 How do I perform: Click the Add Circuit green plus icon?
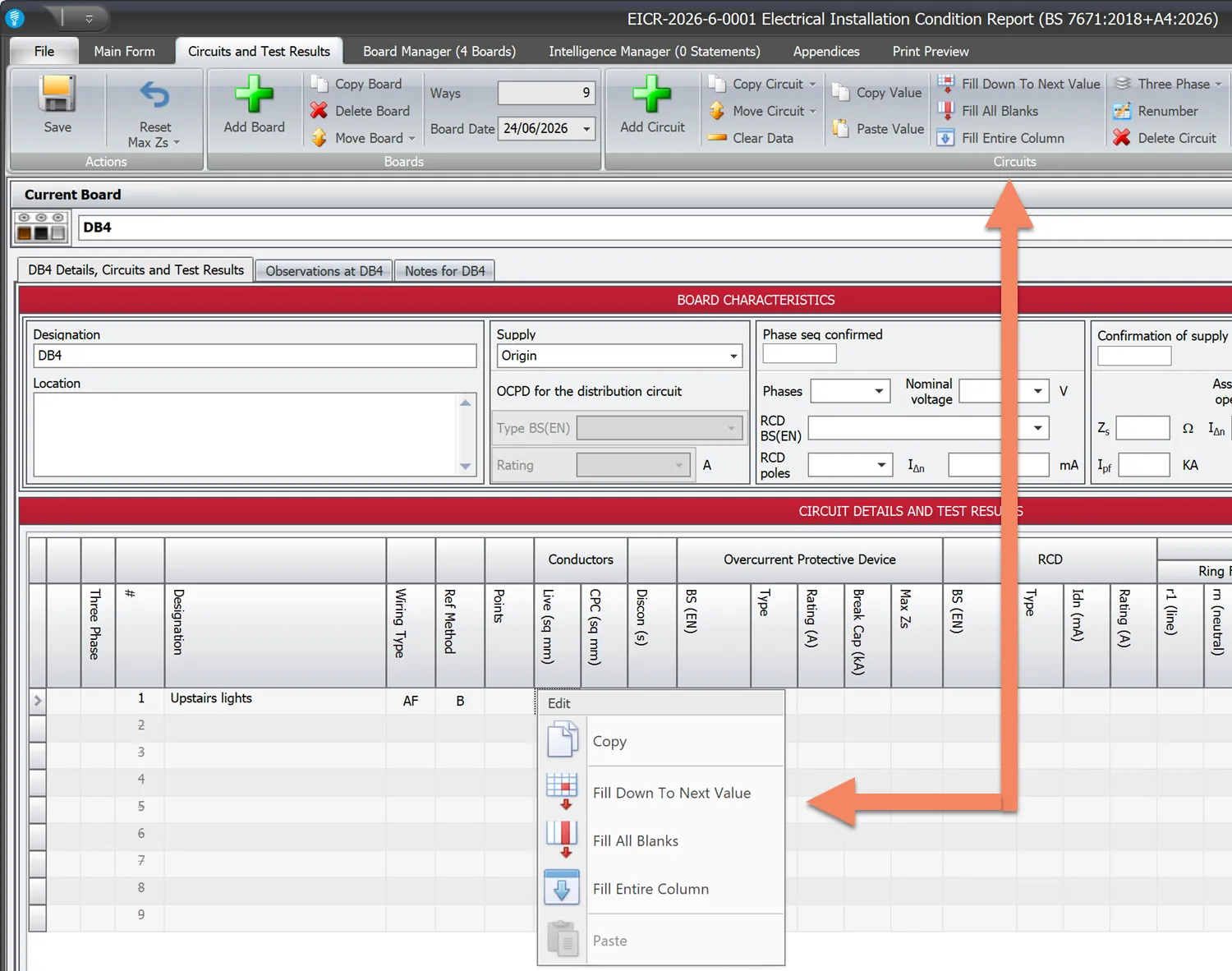click(651, 94)
